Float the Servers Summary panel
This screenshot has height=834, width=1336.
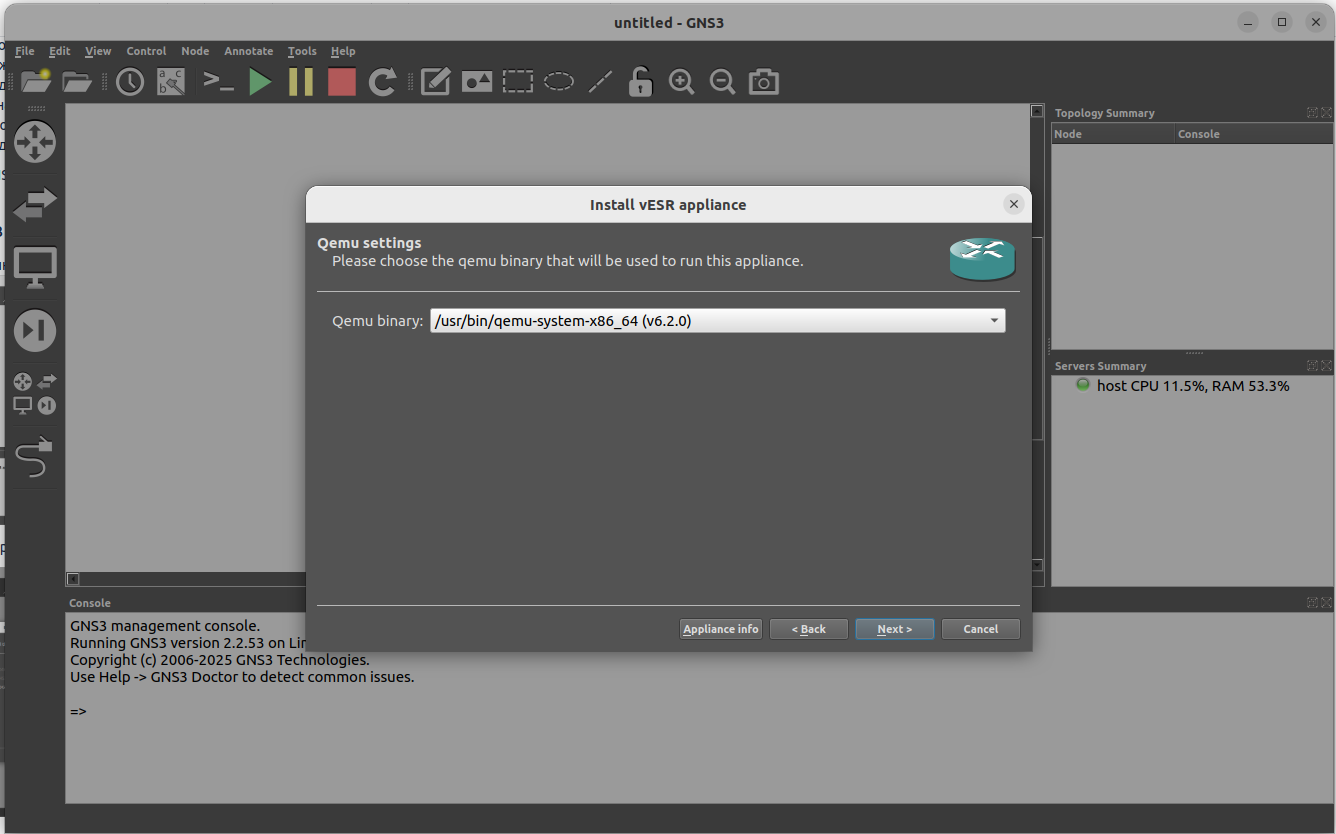pos(1312,366)
